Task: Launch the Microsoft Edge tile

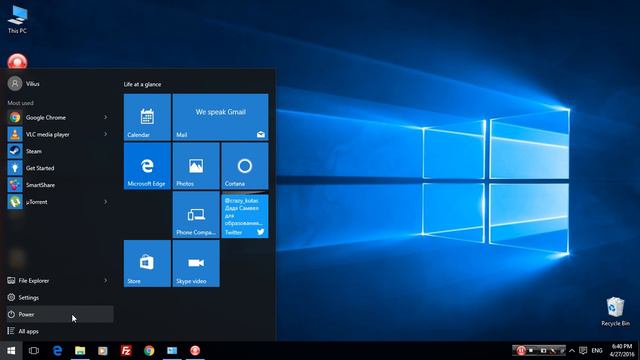Action: tap(147, 166)
